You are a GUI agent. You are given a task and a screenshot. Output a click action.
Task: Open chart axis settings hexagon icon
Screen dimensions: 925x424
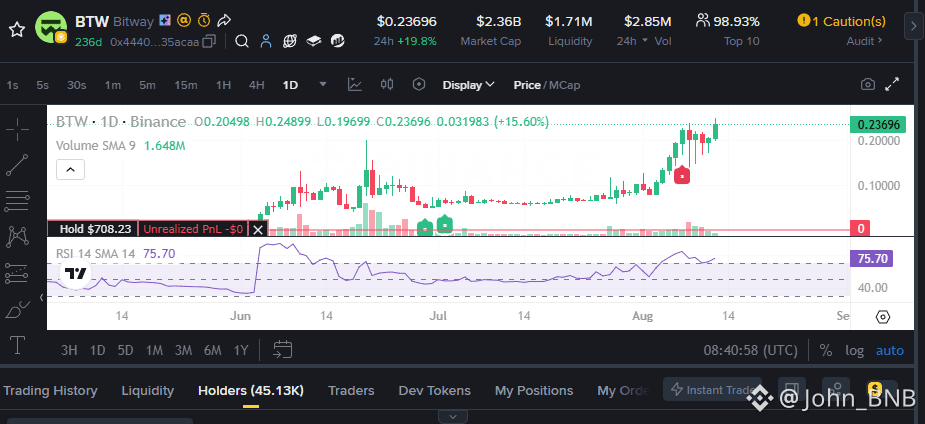point(883,317)
